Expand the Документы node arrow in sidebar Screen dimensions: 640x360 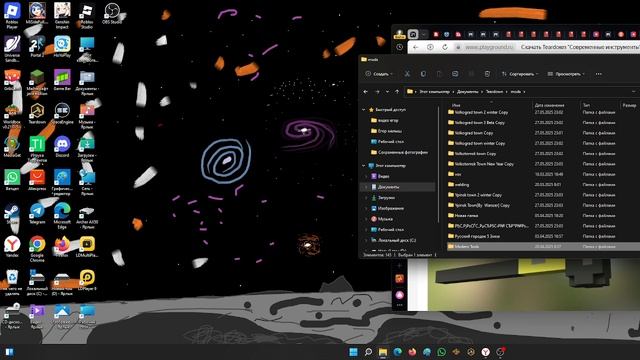[x=366, y=187]
